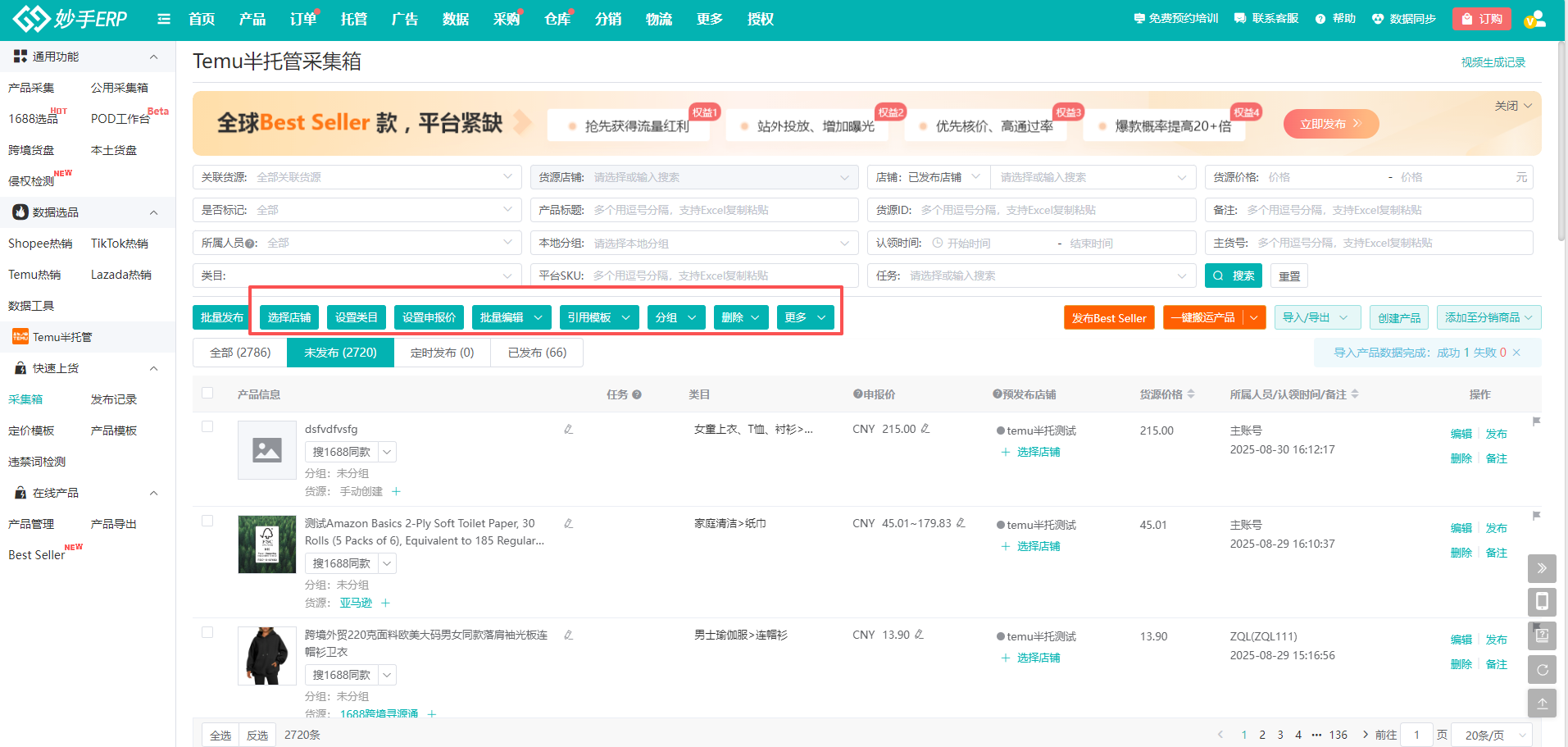Screen dimensions: 1568x747
Task: Click the price edit pencil next to CNY 13.90
Action: coord(919,635)
